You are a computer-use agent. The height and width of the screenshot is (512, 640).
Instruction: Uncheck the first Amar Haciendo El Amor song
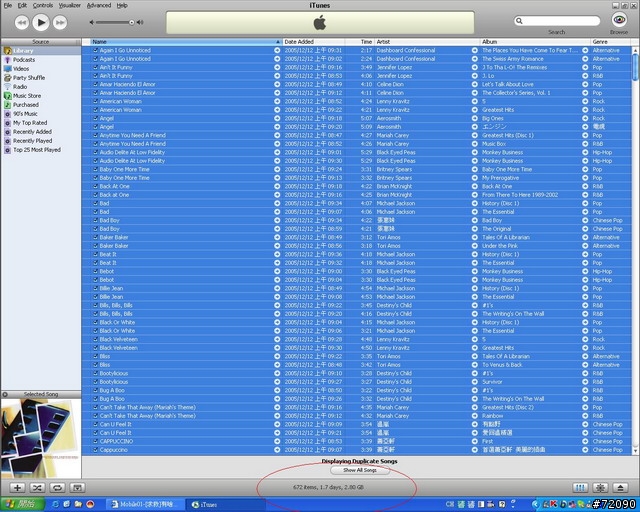pos(96,84)
